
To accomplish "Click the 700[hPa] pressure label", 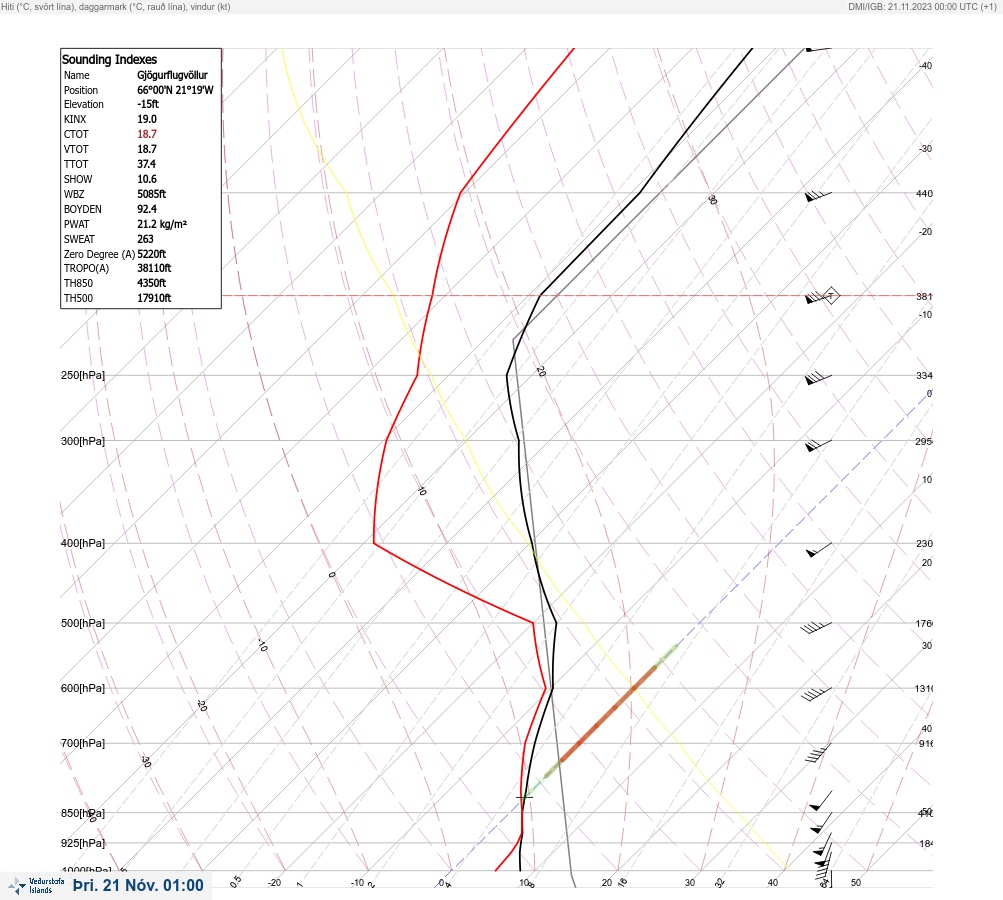I will [83, 743].
